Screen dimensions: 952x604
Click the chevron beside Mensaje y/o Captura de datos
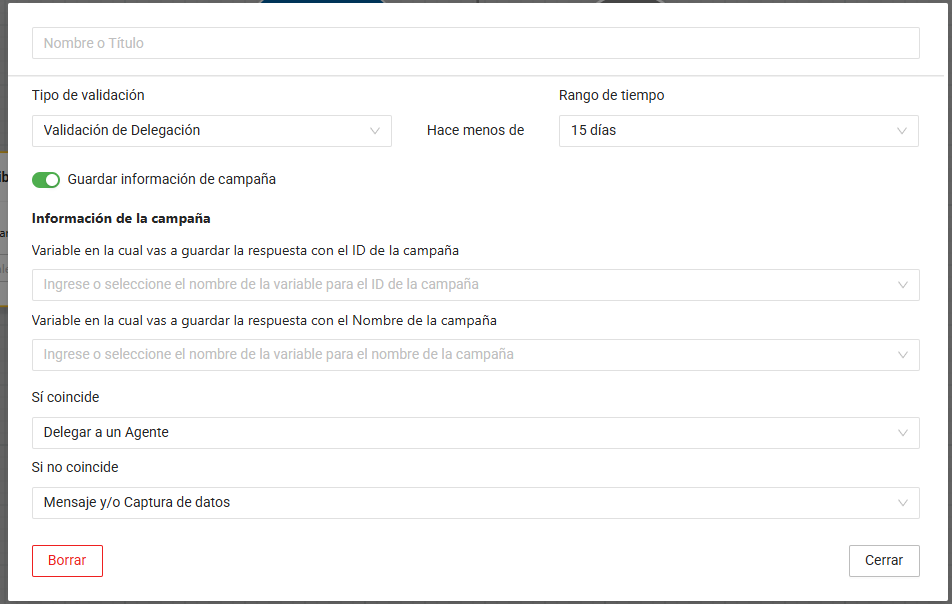tap(903, 503)
